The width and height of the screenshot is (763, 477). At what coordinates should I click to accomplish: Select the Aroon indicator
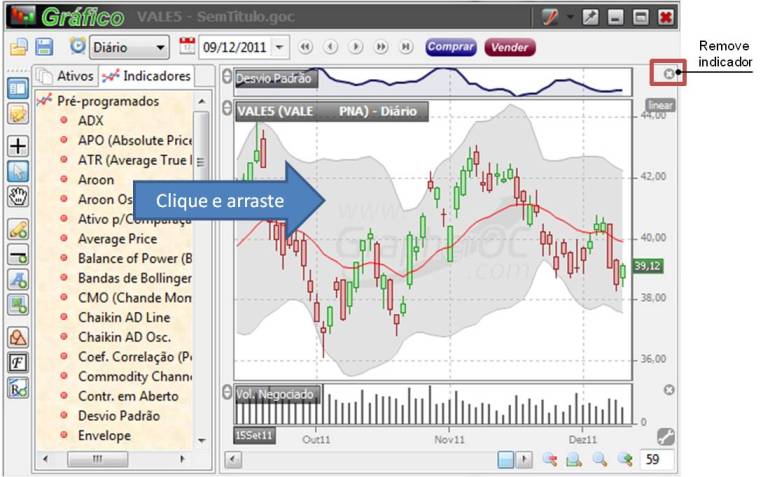96,180
